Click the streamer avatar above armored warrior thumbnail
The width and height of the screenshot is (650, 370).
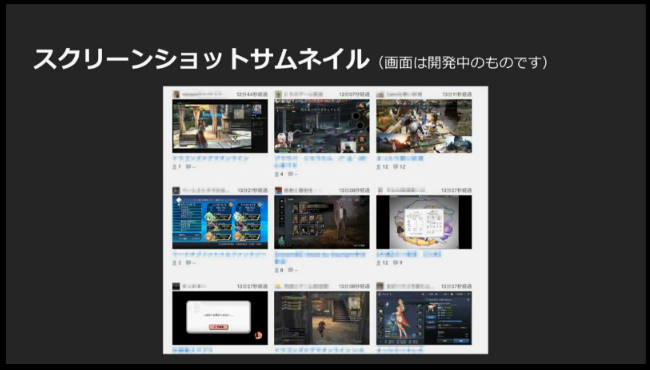(380, 94)
